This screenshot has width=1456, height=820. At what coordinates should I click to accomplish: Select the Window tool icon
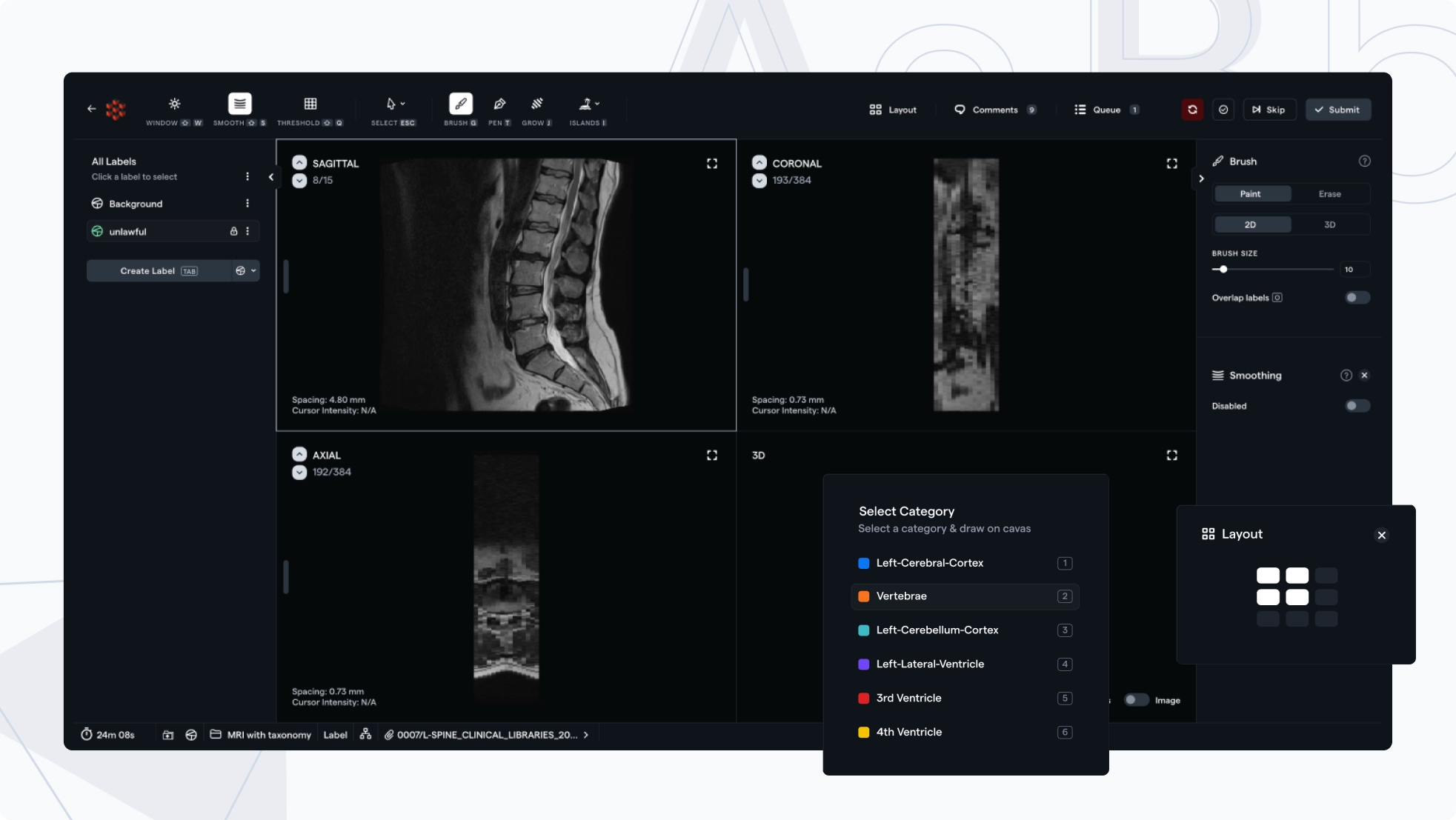click(174, 104)
